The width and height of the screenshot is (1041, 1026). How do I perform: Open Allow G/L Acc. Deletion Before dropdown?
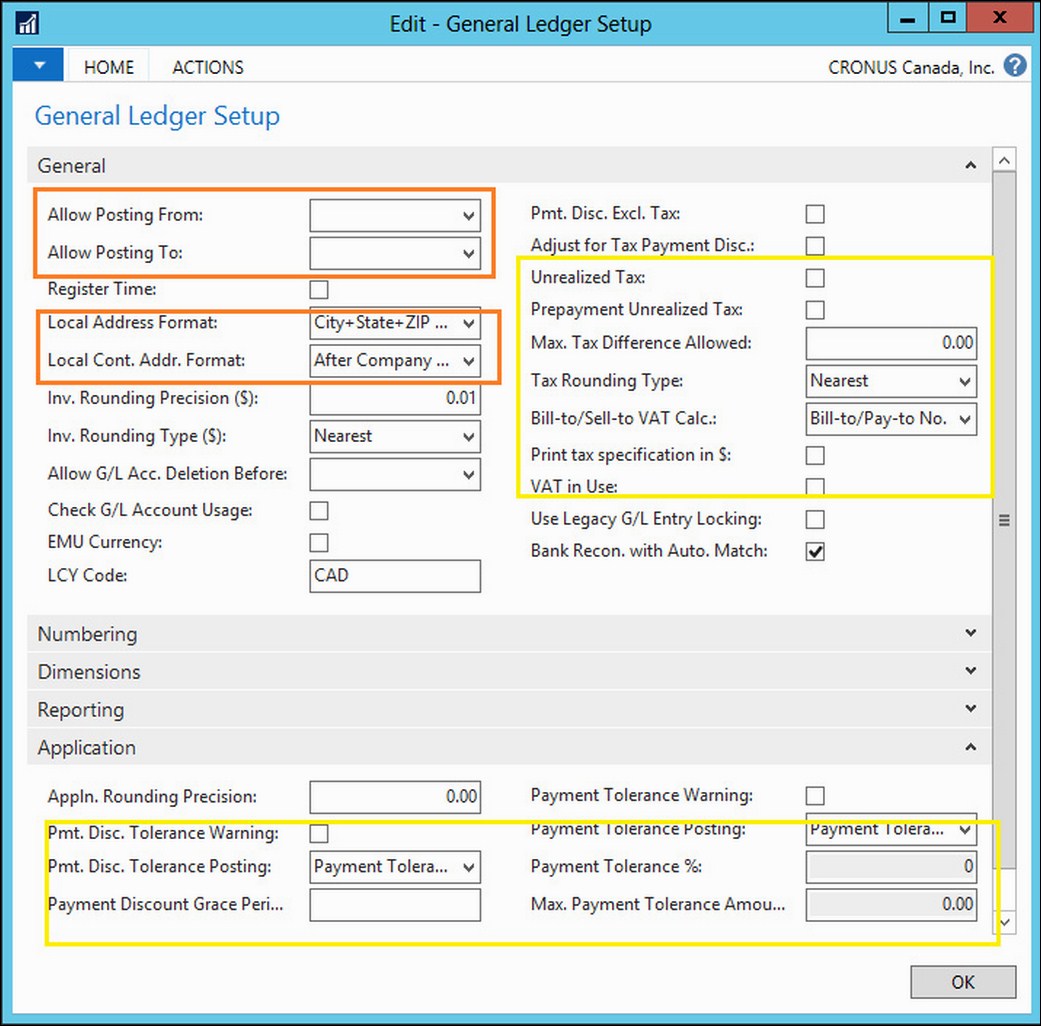tap(468, 475)
